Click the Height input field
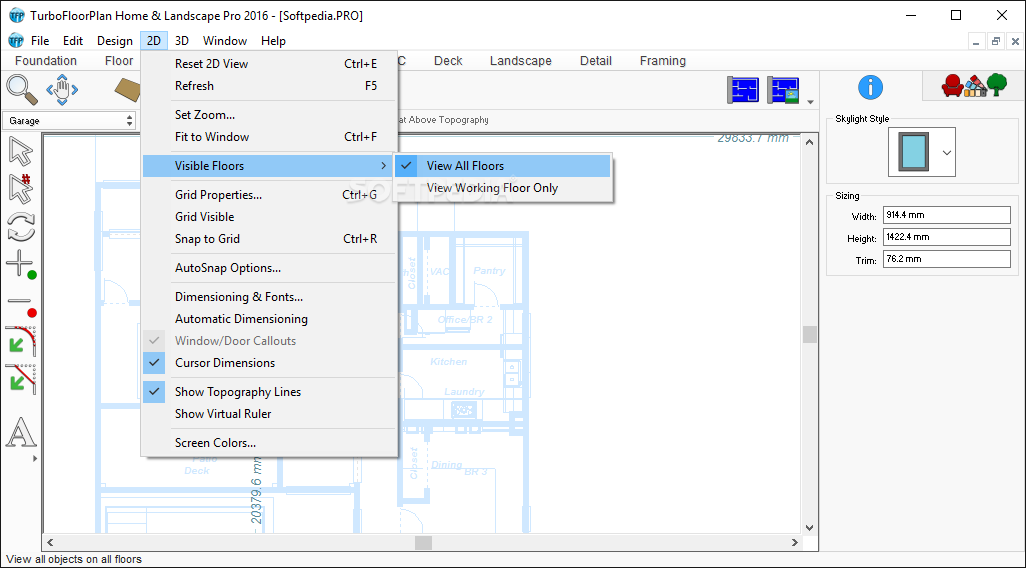Viewport: 1026px width, 568px height. pyautogui.click(x=946, y=237)
